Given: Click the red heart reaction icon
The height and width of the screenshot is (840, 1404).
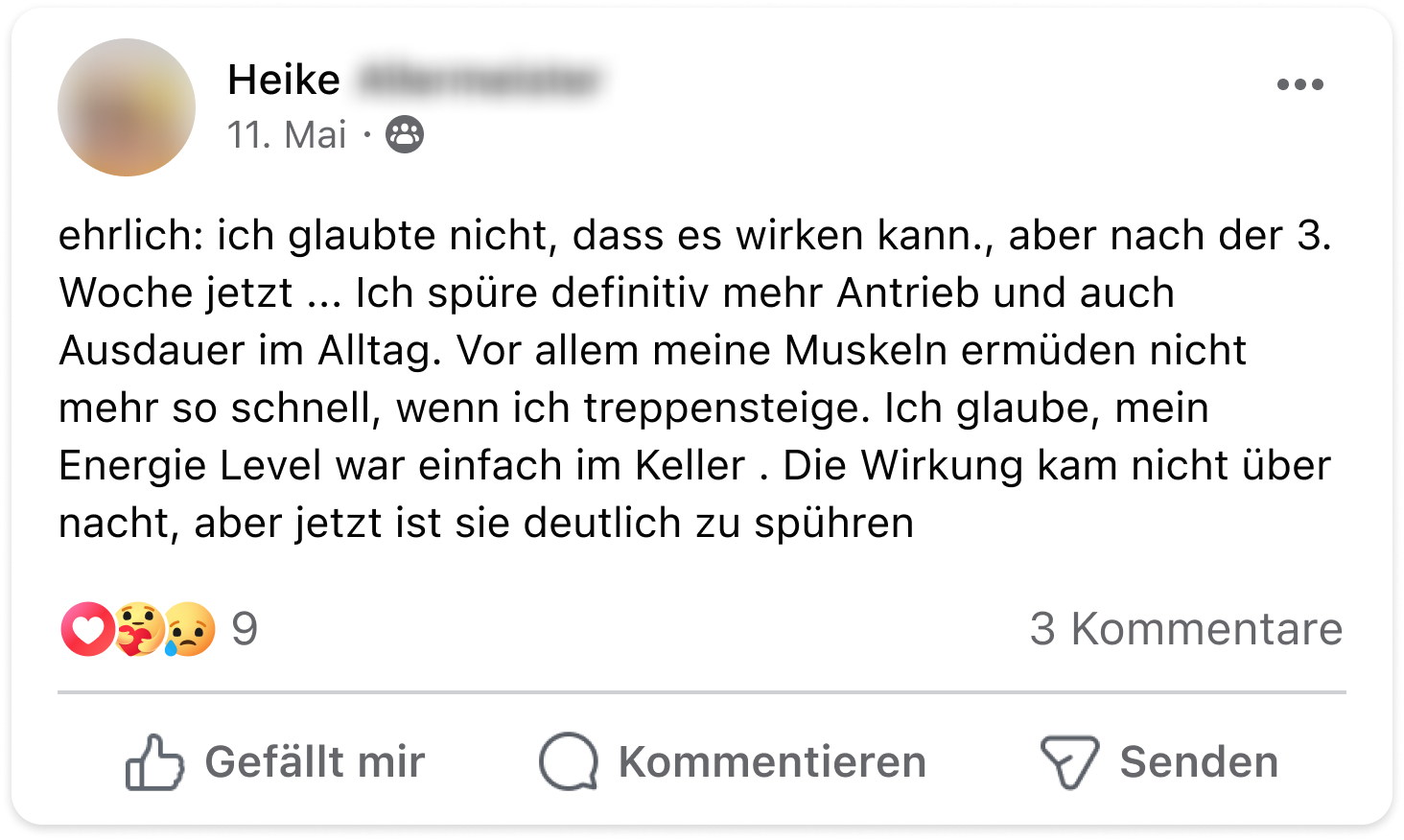Looking at the screenshot, I should (x=87, y=629).
